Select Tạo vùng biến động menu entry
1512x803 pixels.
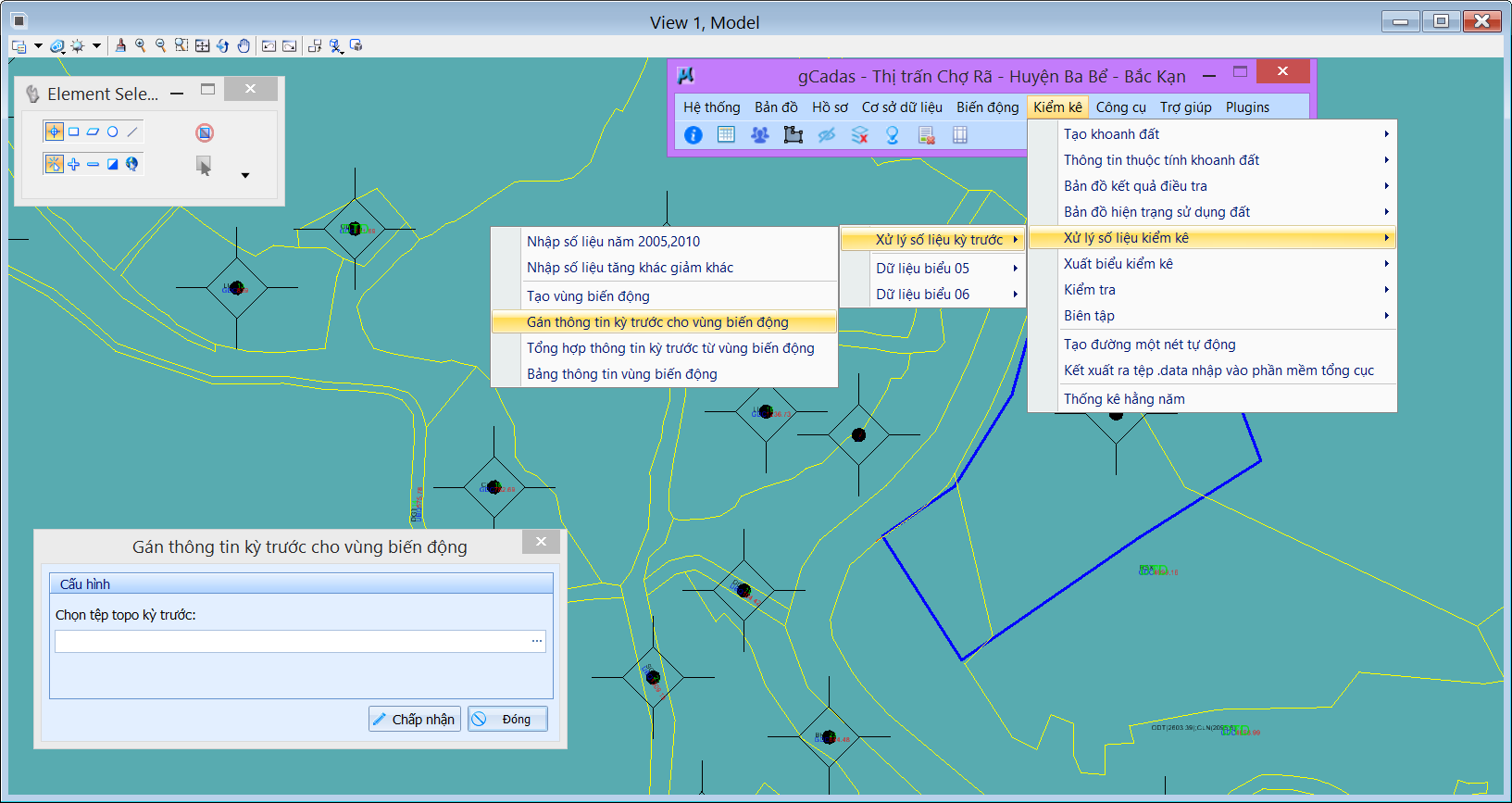pyautogui.click(x=588, y=296)
